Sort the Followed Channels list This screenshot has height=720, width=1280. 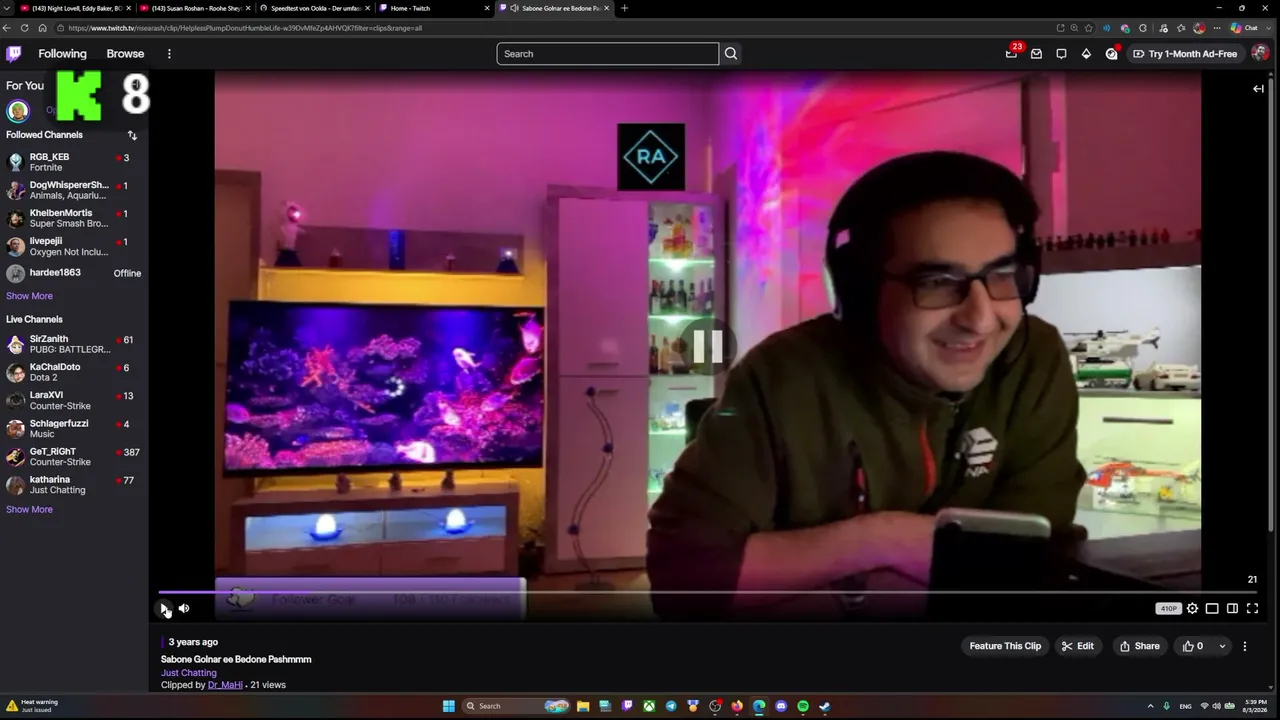132,135
